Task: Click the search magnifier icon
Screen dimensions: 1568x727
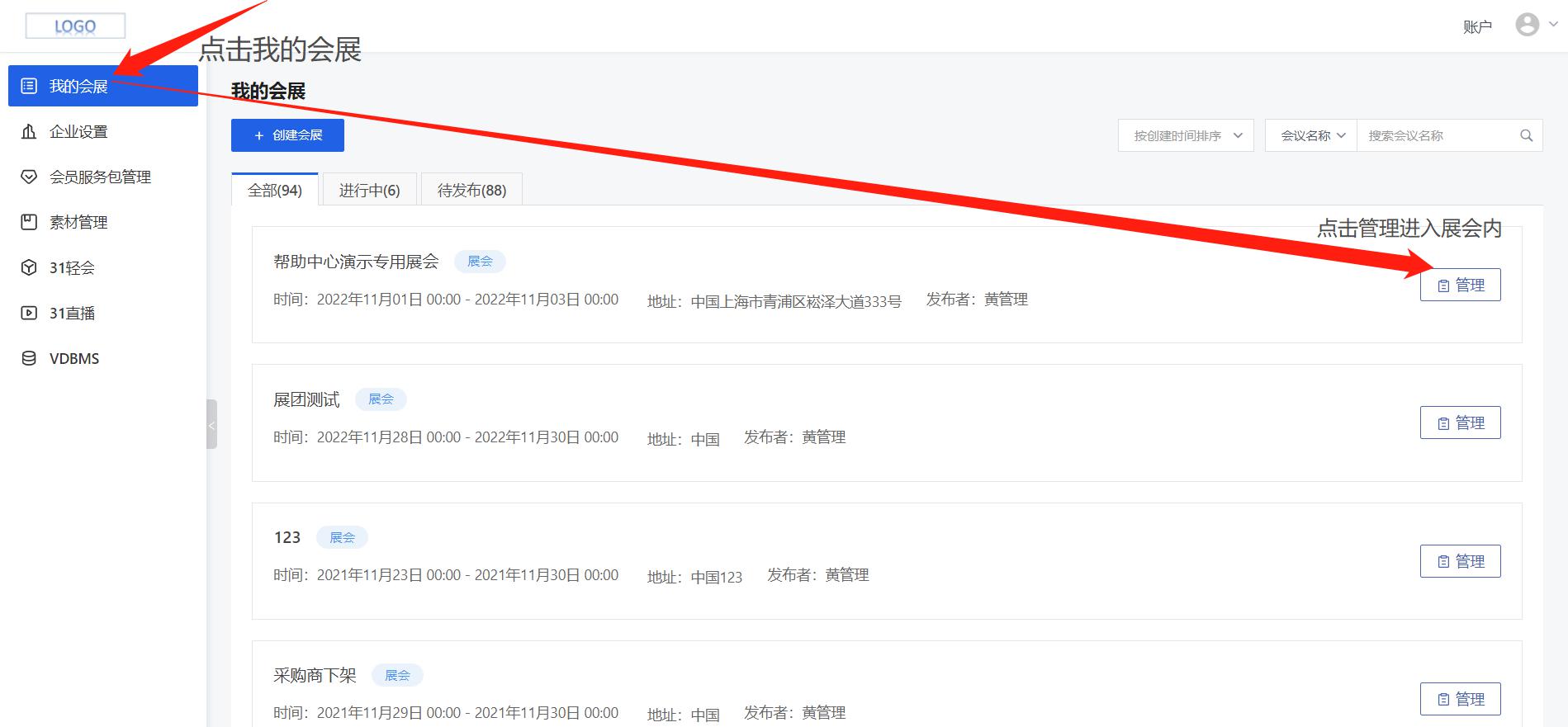Action: [1527, 135]
